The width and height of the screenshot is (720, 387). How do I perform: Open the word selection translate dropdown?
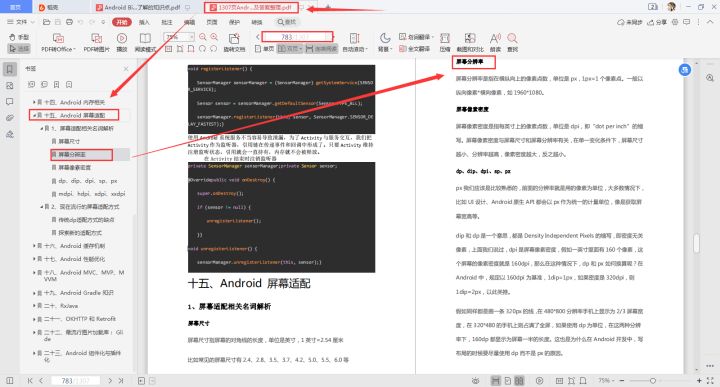click(416, 37)
